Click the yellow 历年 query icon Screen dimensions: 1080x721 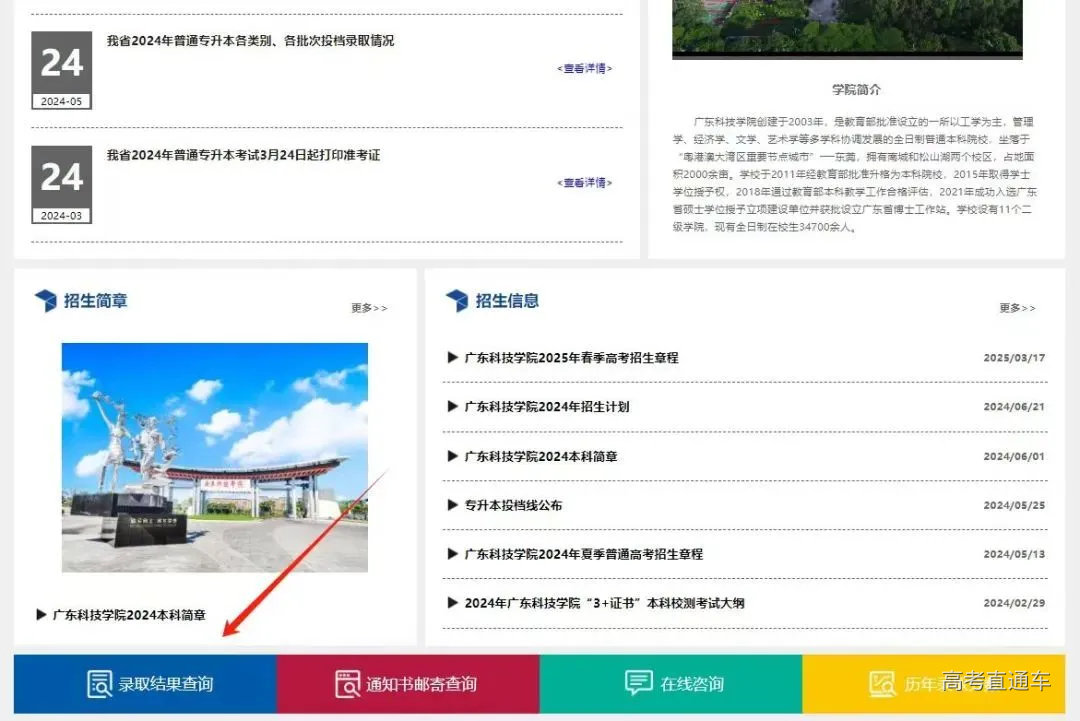[x=881, y=684]
